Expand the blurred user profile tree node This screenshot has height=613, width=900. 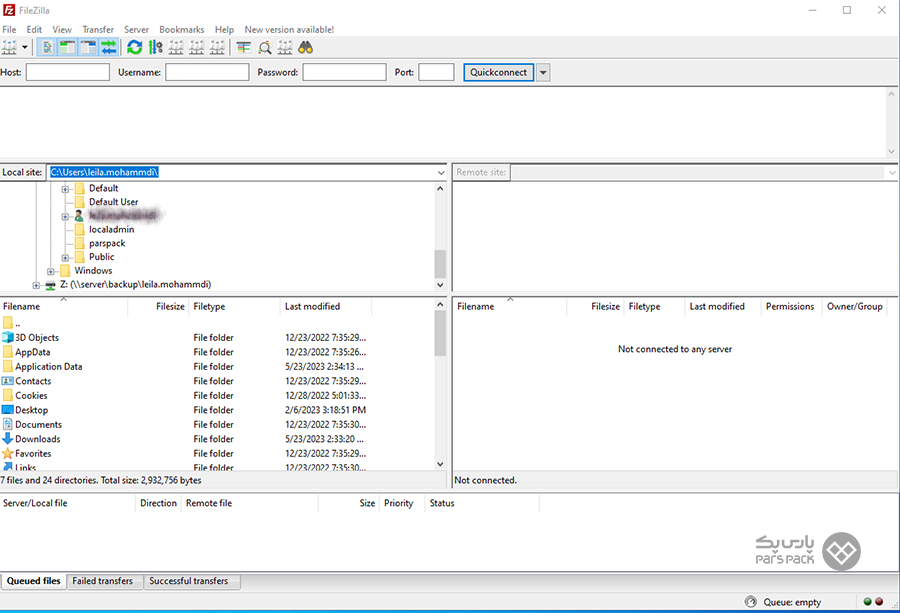coord(65,216)
